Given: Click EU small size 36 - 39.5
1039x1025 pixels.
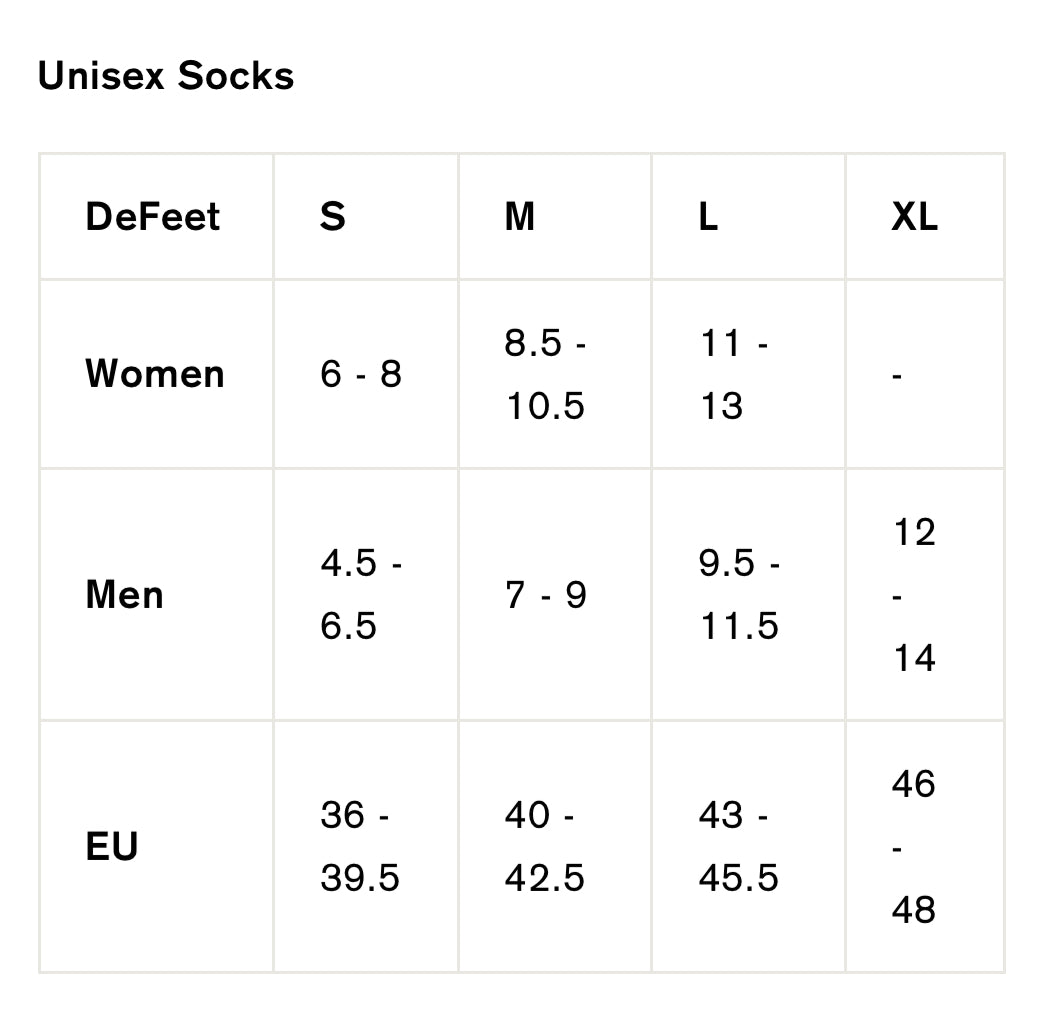Looking at the screenshot, I should tap(360, 846).
